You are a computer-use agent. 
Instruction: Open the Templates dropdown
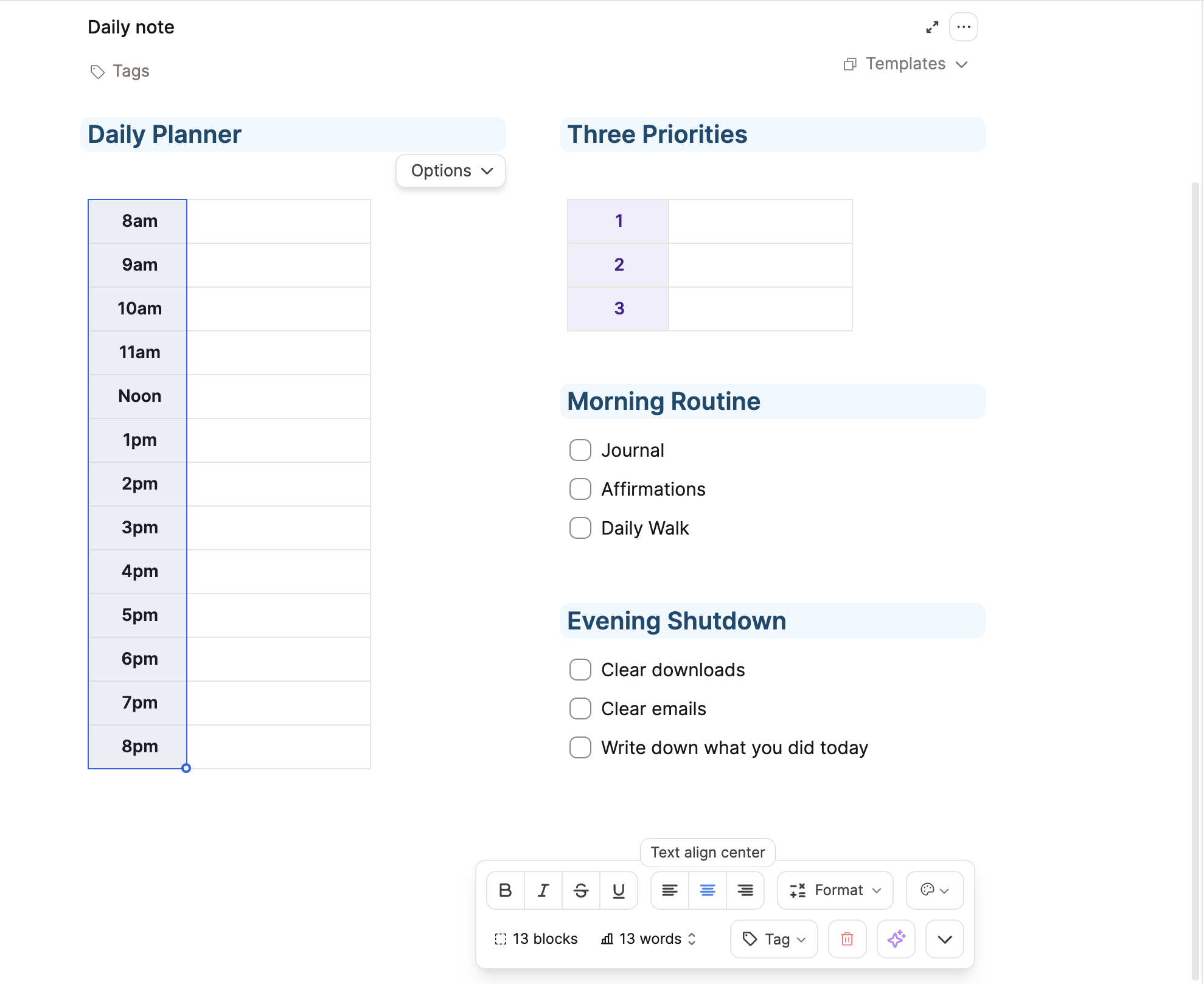905,64
